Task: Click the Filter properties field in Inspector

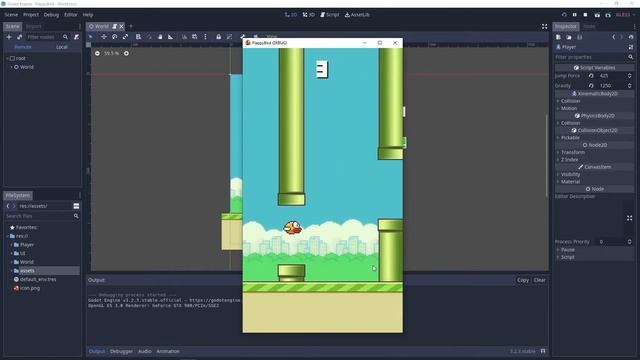Action: pos(594,57)
